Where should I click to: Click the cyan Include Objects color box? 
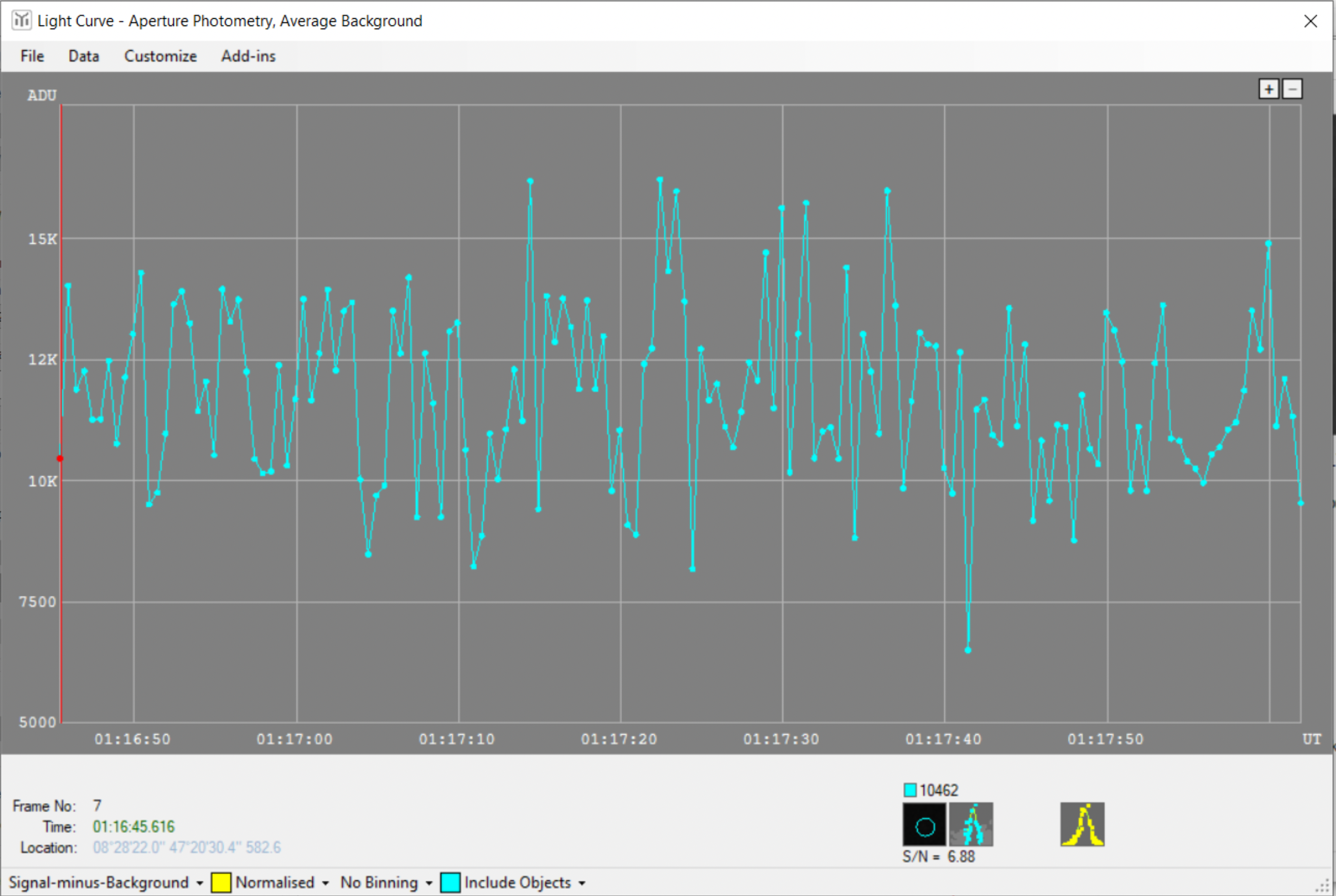(450, 883)
